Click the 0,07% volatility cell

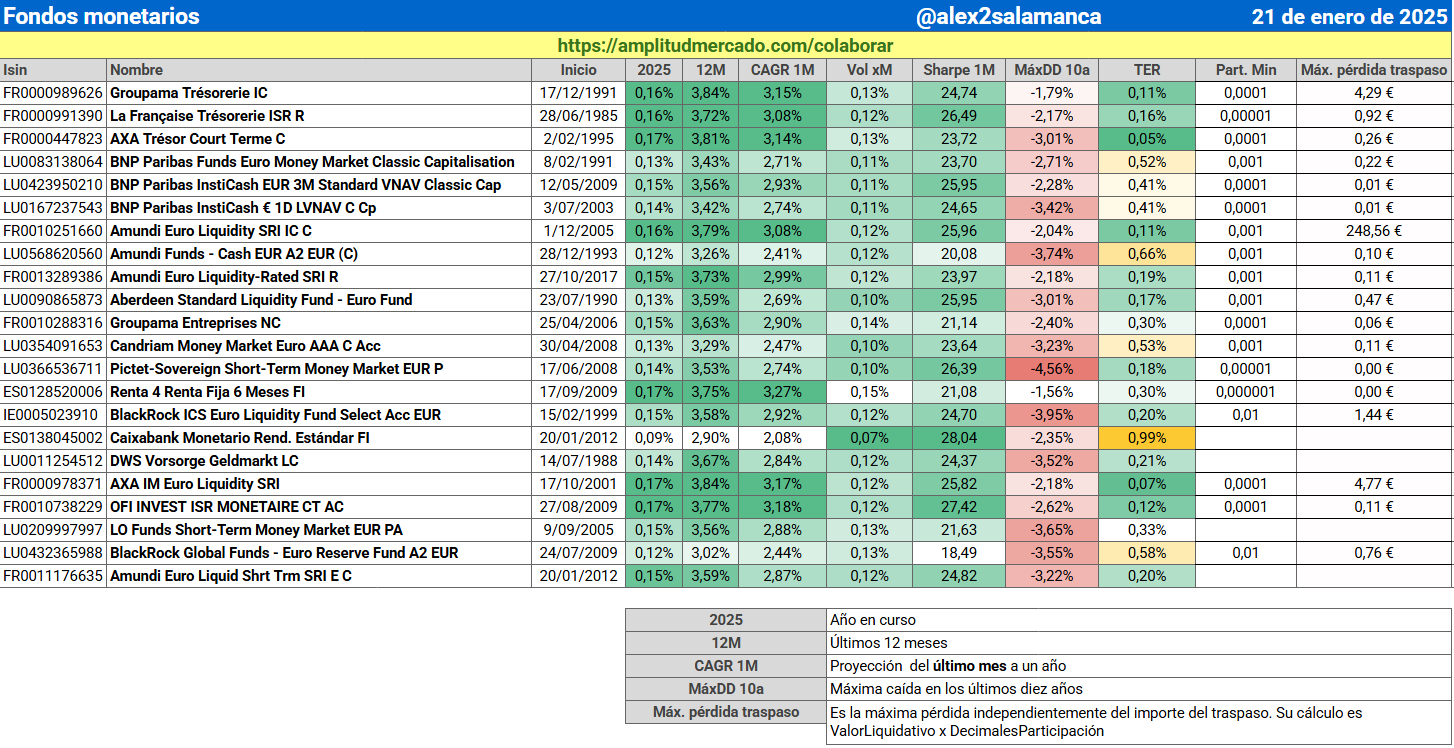pos(868,438)
